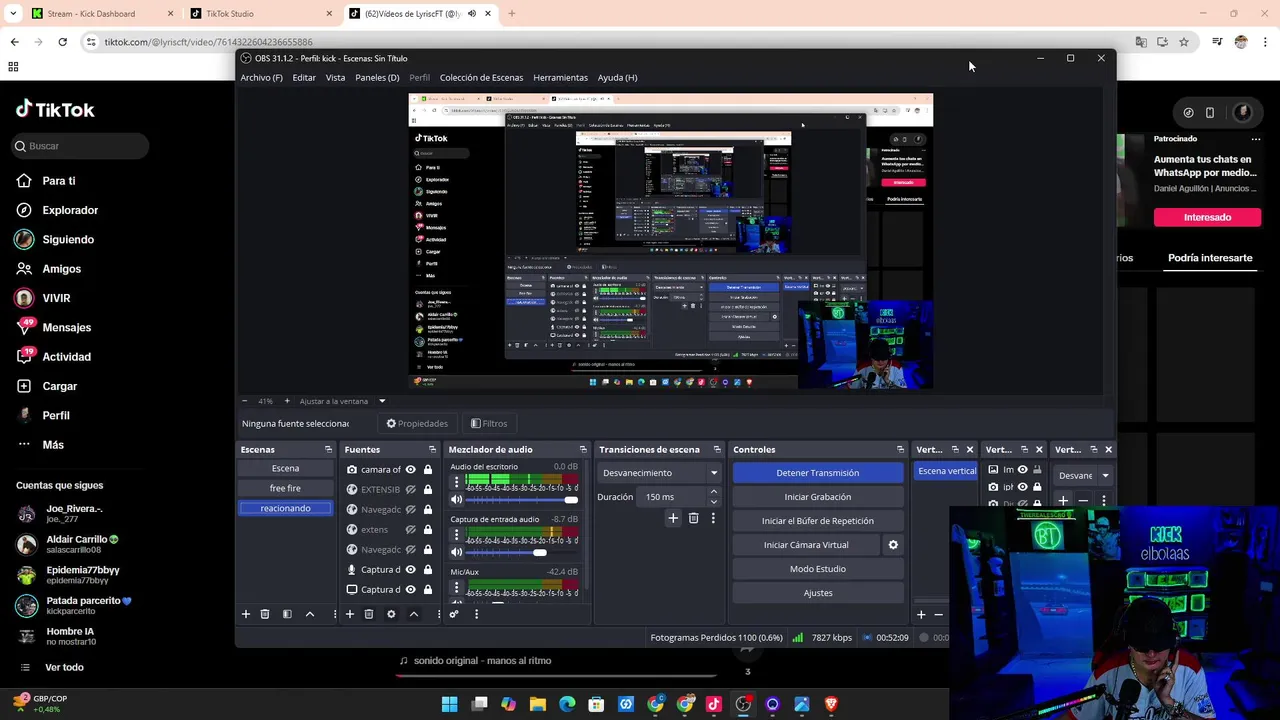Adjust Audio del escritorio volume slider
The height and width of the screenshot is (720, 1280).
[x=520, y=499]
